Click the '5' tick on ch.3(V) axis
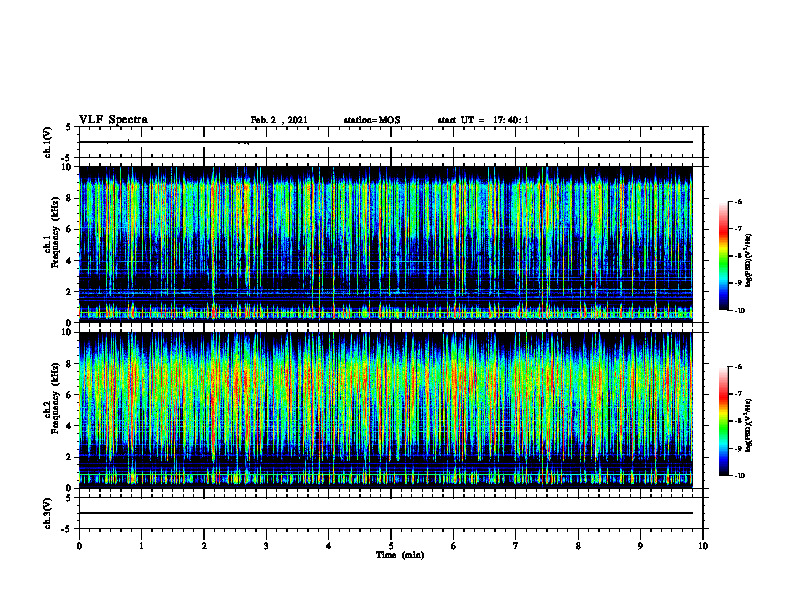The height and width of the screenshot is (612, 792). tap(69, 498)
